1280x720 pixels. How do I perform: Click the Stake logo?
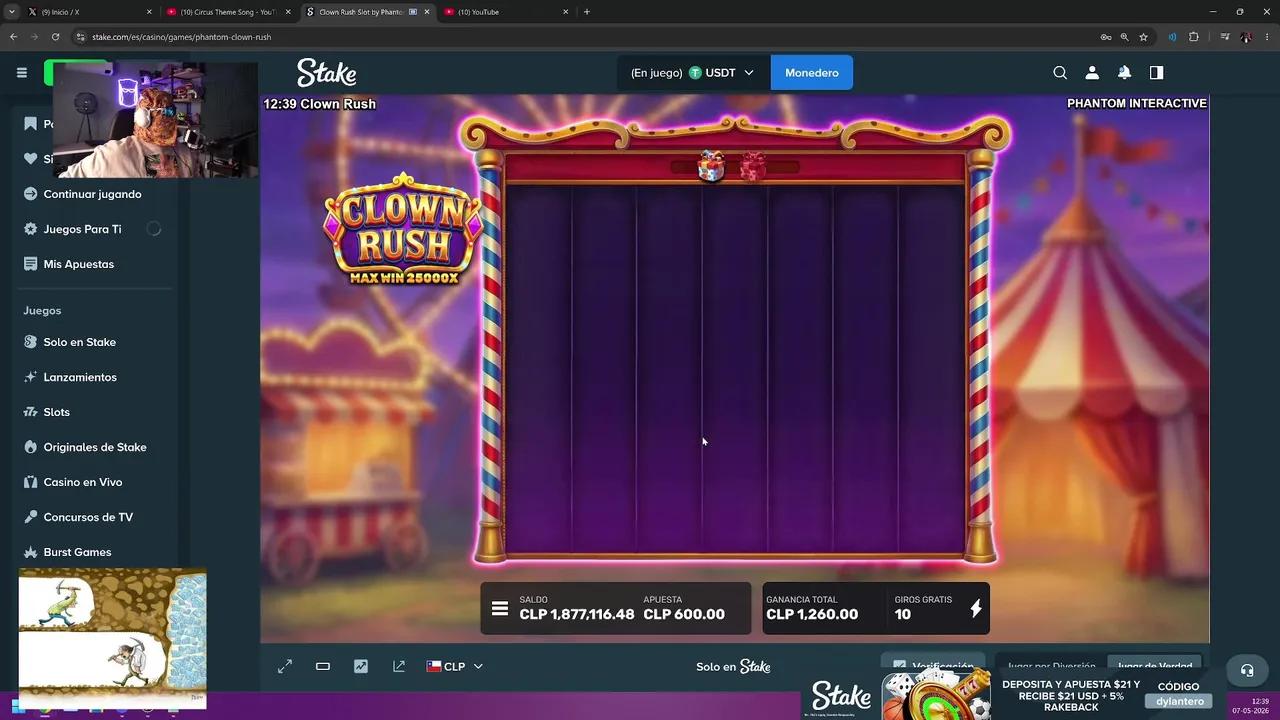[326, 73]
